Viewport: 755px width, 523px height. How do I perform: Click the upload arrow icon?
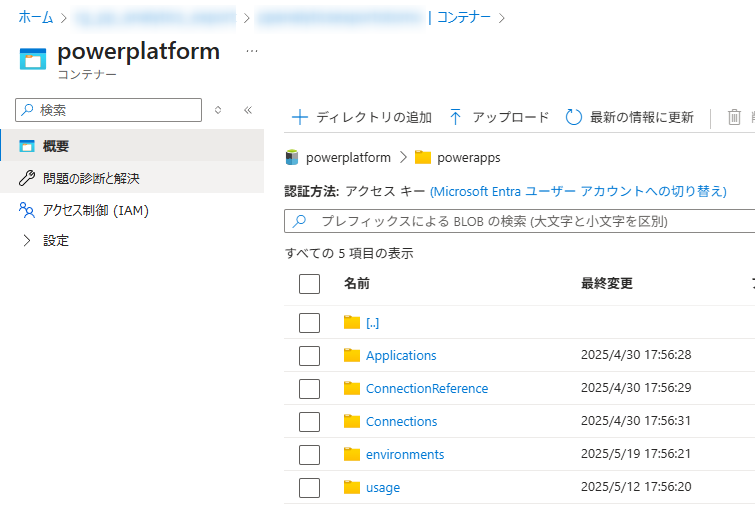[x=456, y=117]
